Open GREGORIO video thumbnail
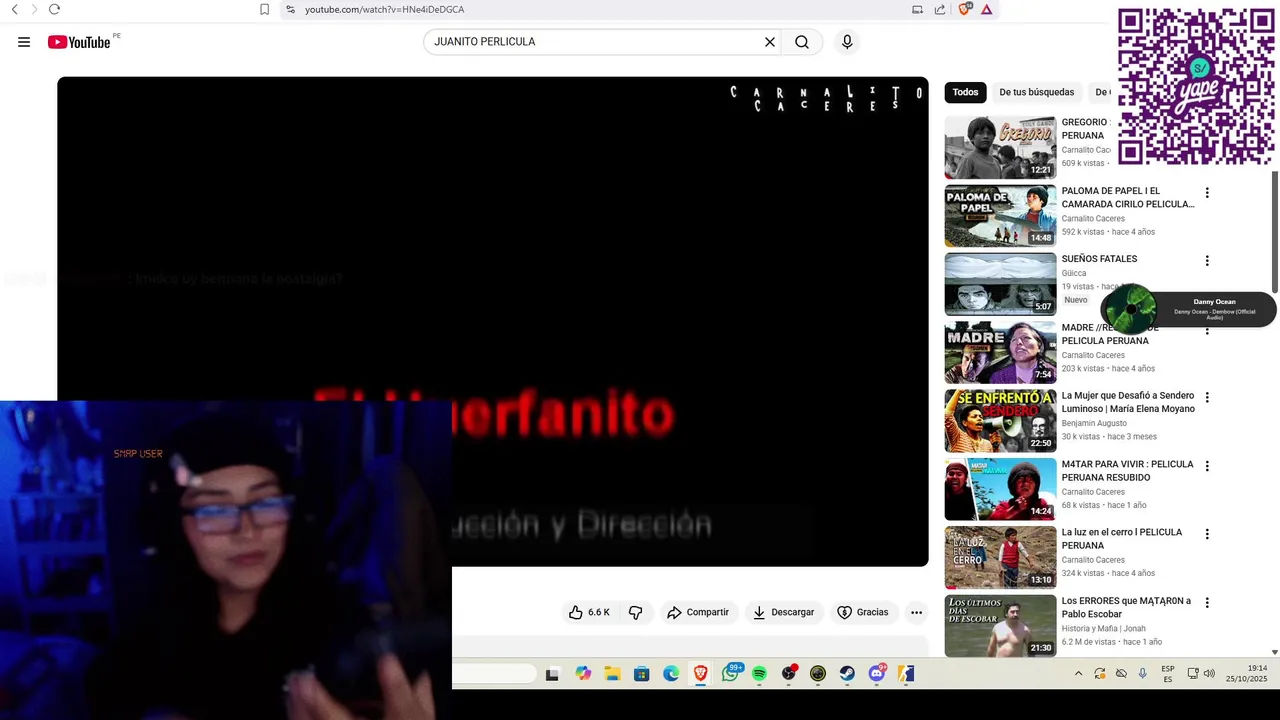This screenshot has width=1280, height=720. point(1000,147)
